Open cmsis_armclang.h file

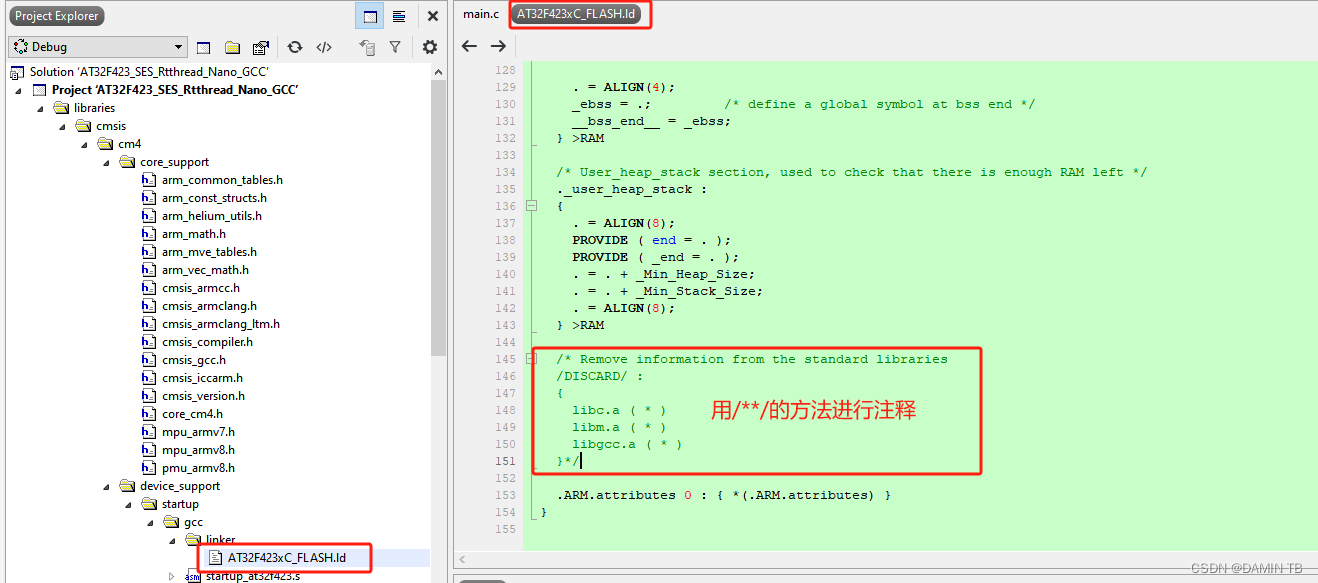click(x=209, y=306)
